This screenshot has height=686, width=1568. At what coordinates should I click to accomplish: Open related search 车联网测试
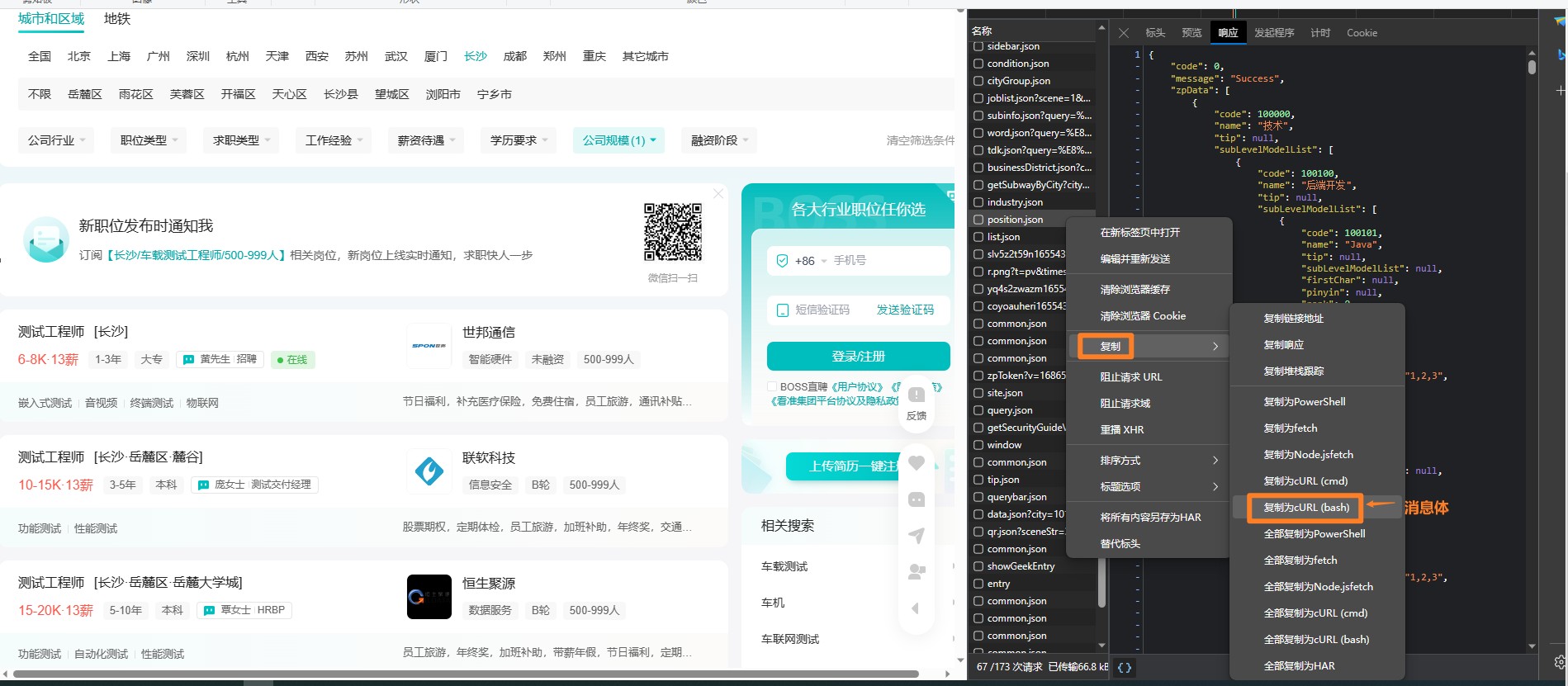(x=790, y=639)
